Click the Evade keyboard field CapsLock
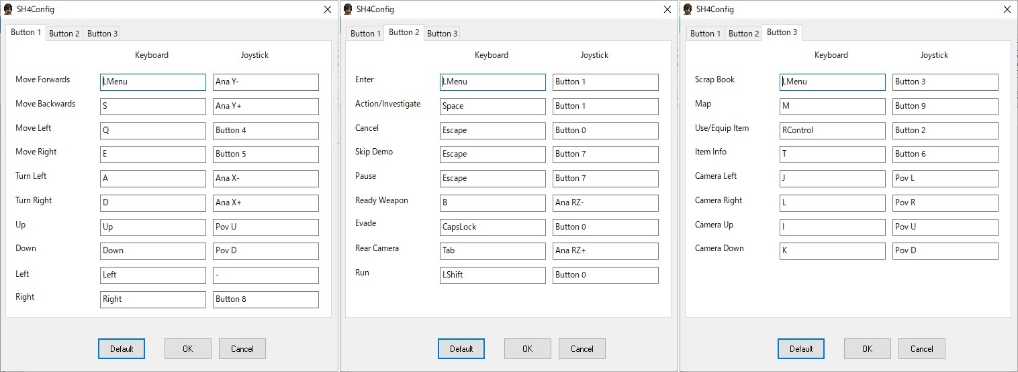 pyautogui.click(x=493, y=227)
